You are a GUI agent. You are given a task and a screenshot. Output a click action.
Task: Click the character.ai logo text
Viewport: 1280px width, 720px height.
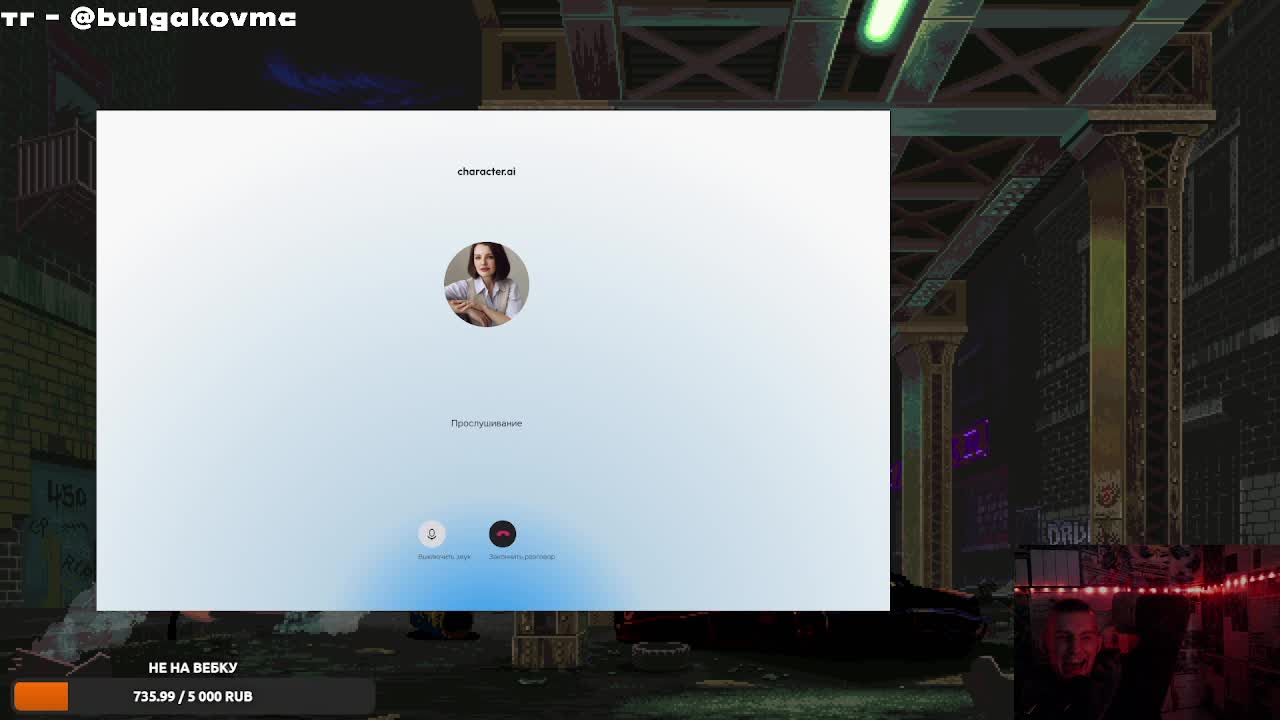486,171
